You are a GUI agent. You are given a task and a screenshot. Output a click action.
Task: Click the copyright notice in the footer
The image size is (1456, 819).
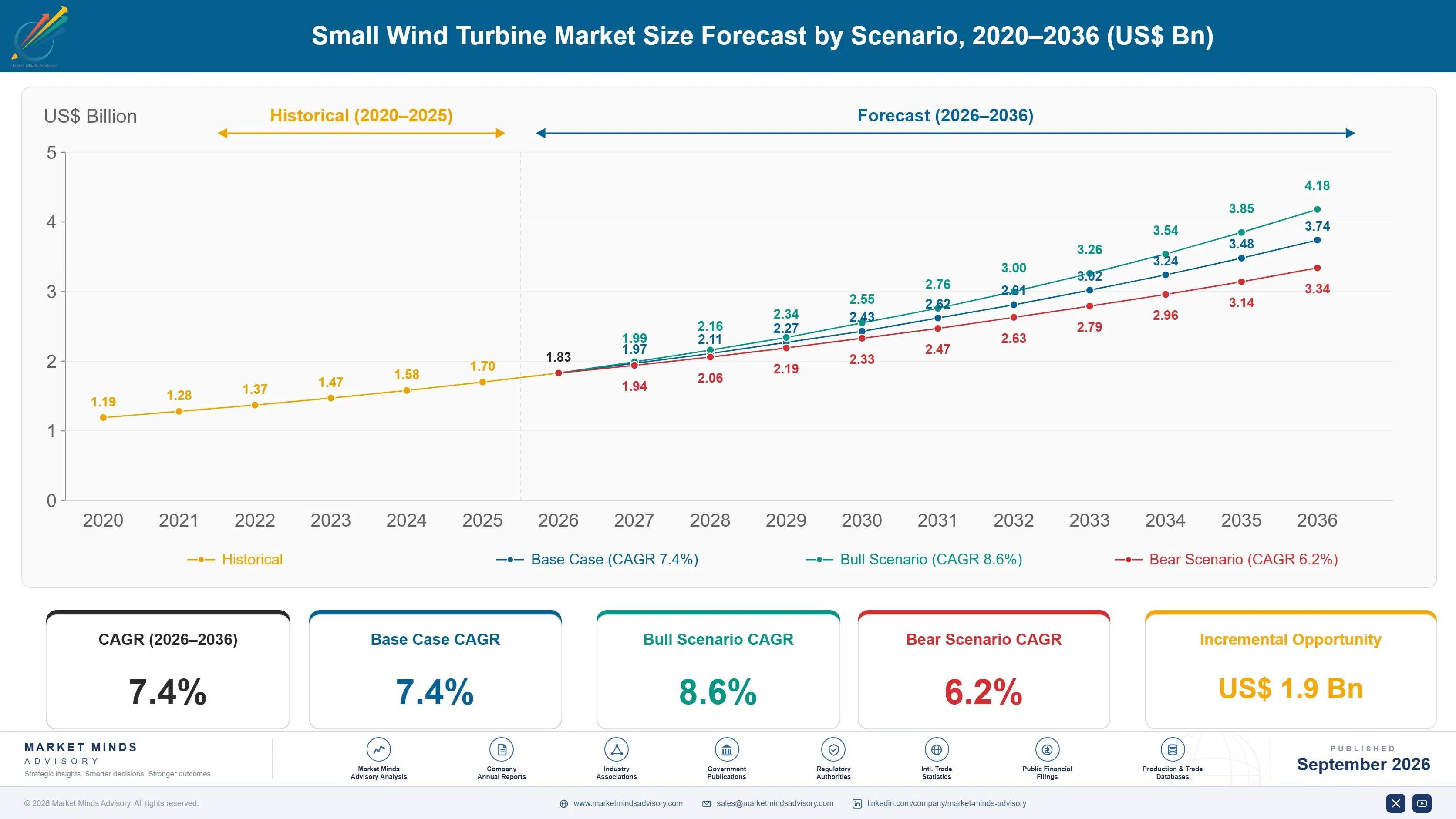[111, 803]
